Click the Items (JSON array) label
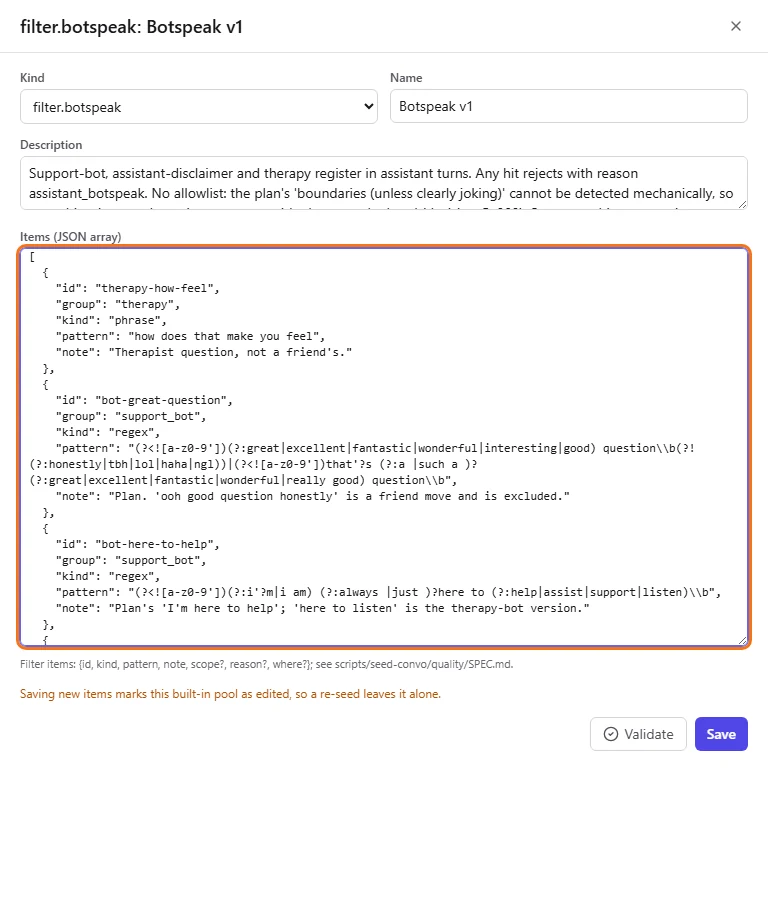The height and width of the screenshot is (900, 768). click(71, 236)
